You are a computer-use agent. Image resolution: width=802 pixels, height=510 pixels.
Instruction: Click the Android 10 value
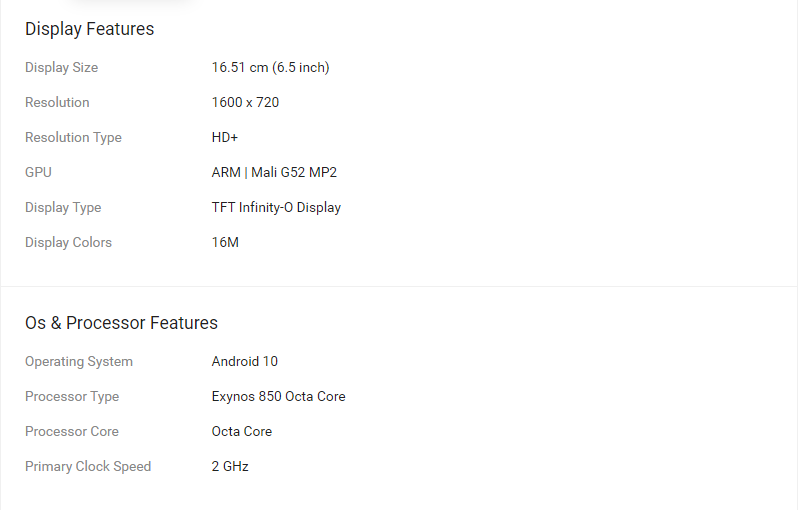[244, 362]
